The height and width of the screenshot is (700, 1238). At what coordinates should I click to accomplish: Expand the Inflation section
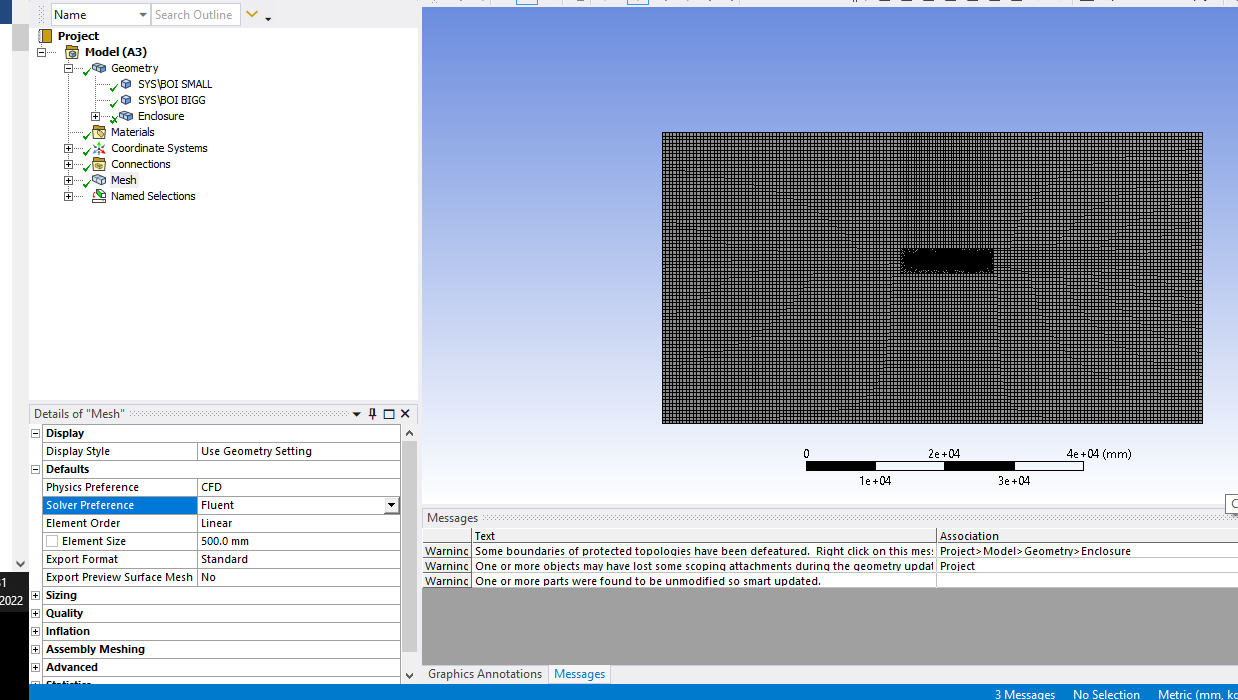tap(36, 631)
